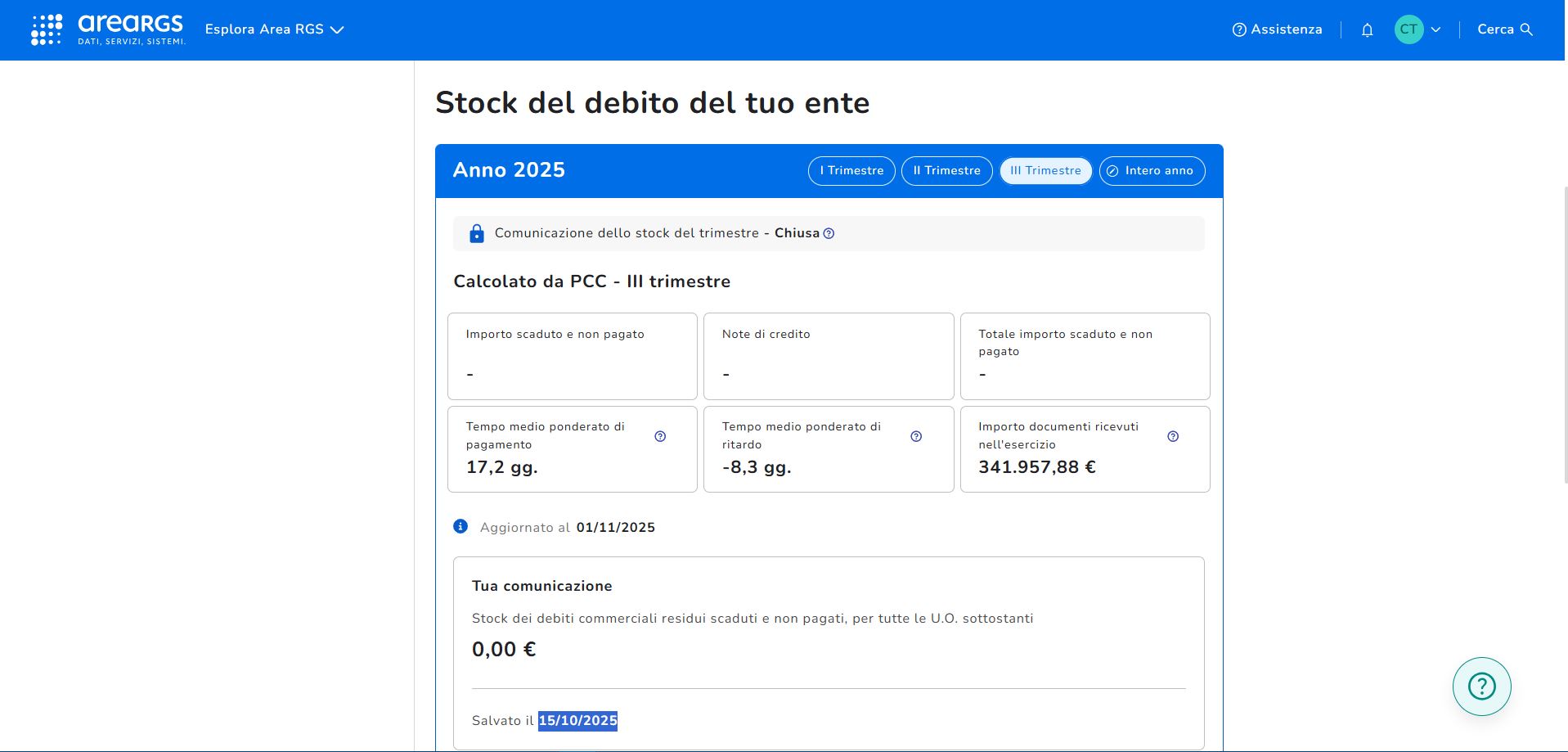Open the Assistenza link
This screenshot has width=1568, height=752.
(x=1277, y=29)
